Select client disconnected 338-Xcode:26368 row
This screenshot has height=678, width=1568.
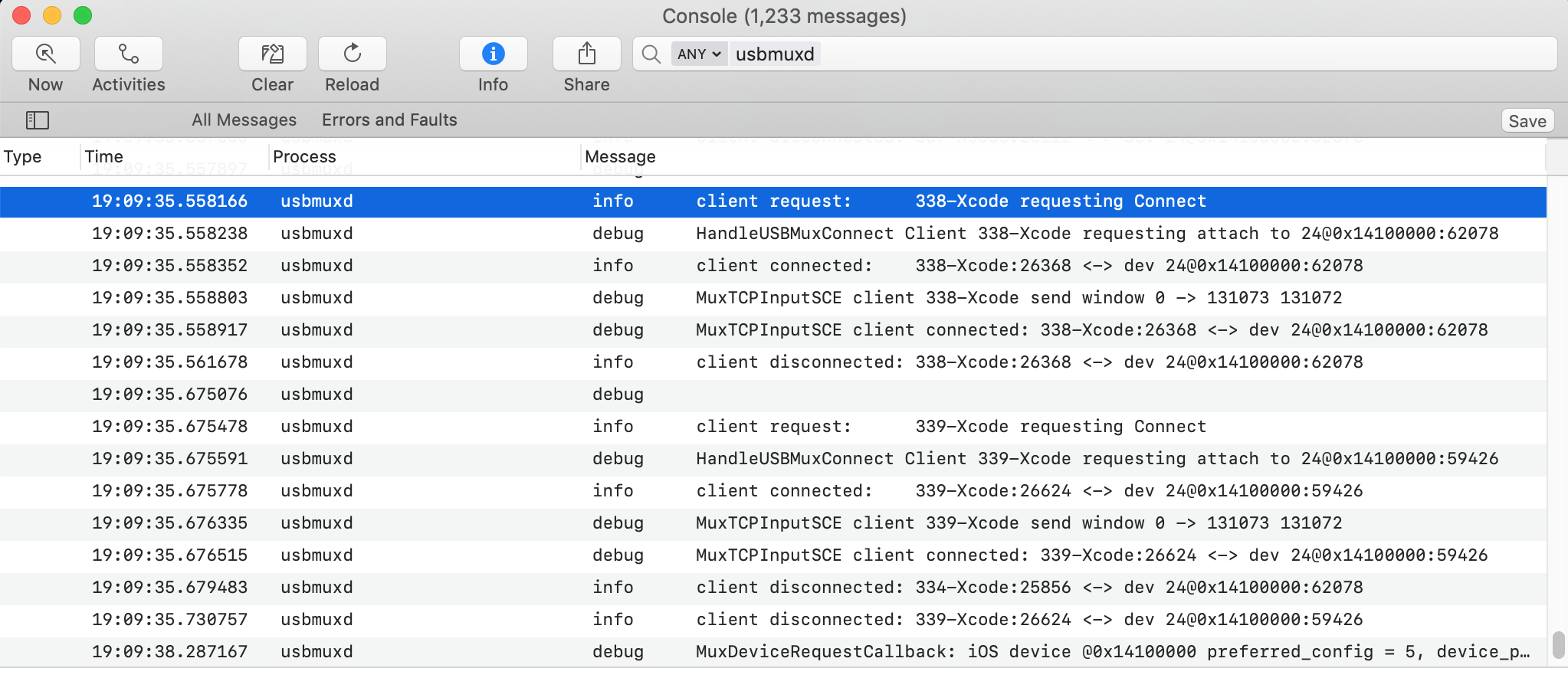tap(773, 362)
